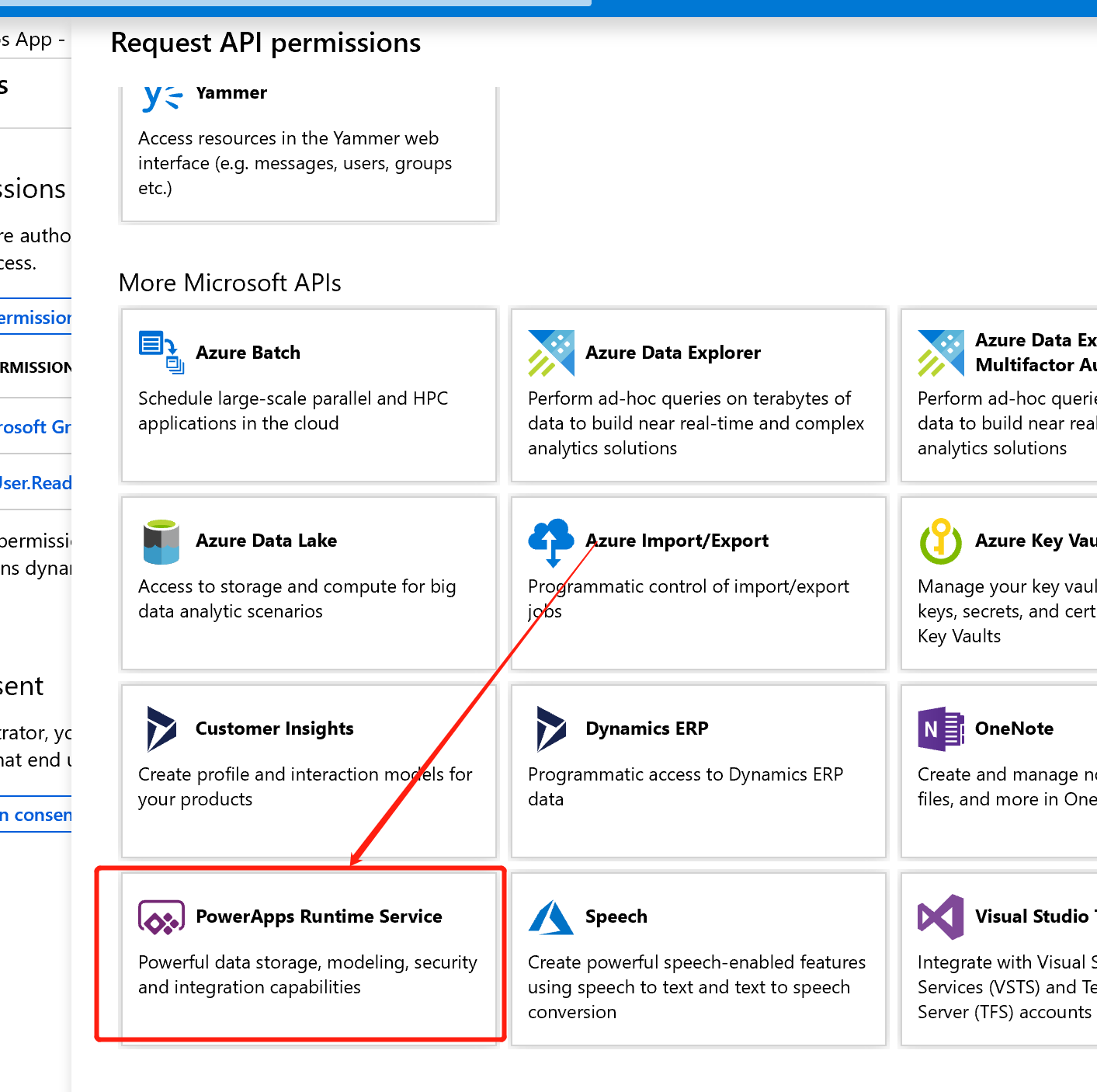Click 'Powerful data storage, modeling, security' text

click(307, 975)
